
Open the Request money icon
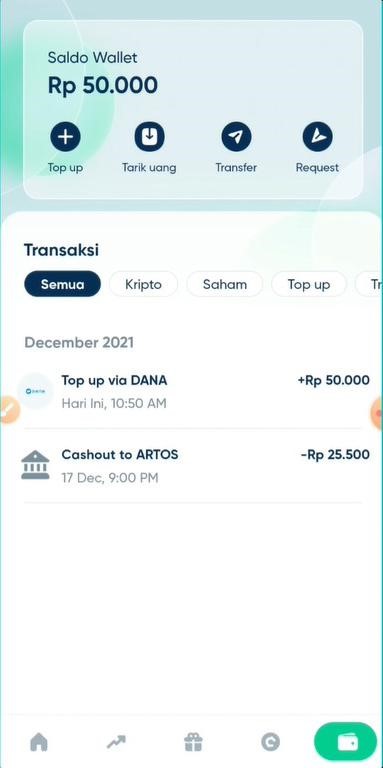(x=317, y=137)
